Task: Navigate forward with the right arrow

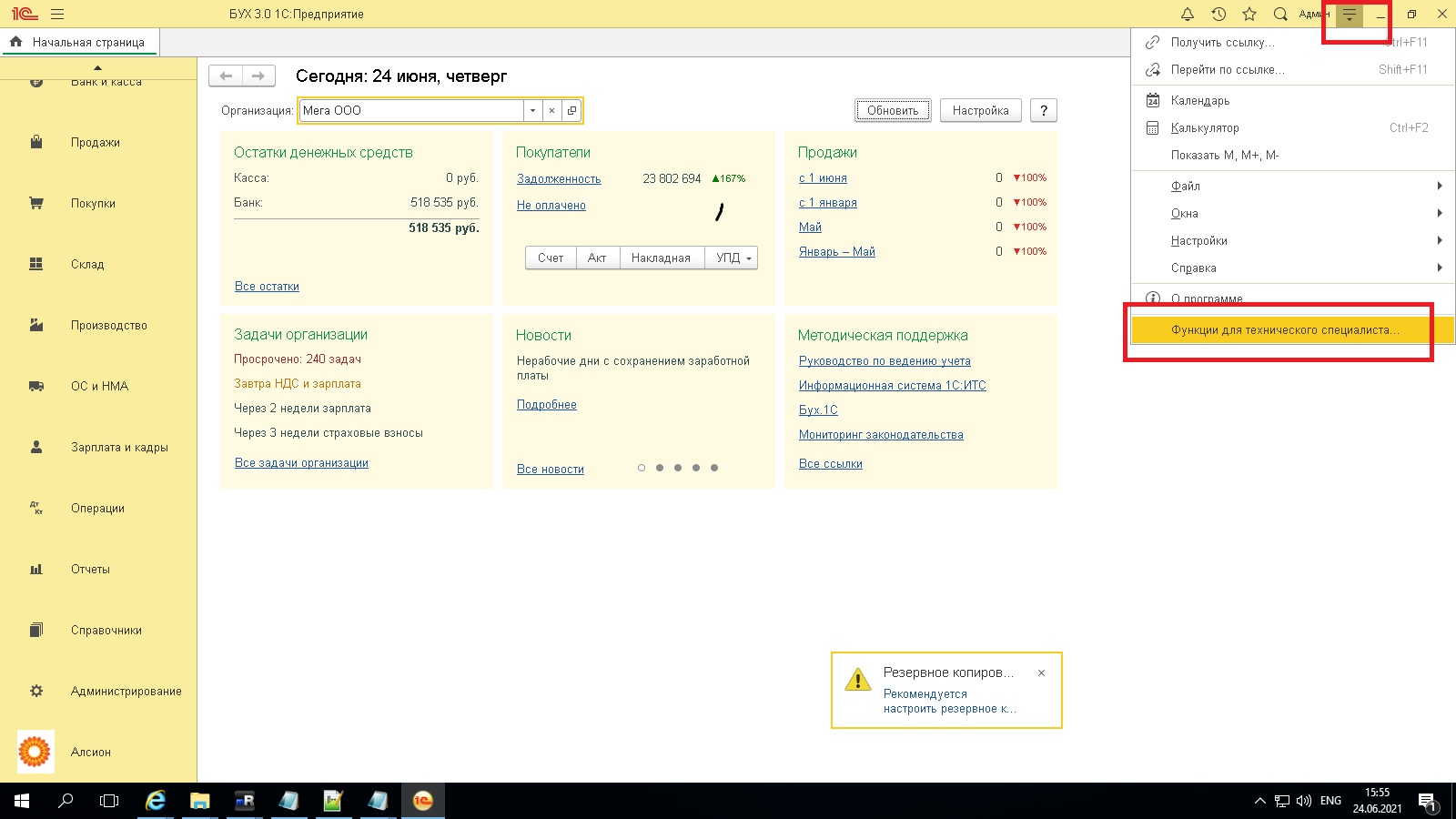Action: point(258,76)
